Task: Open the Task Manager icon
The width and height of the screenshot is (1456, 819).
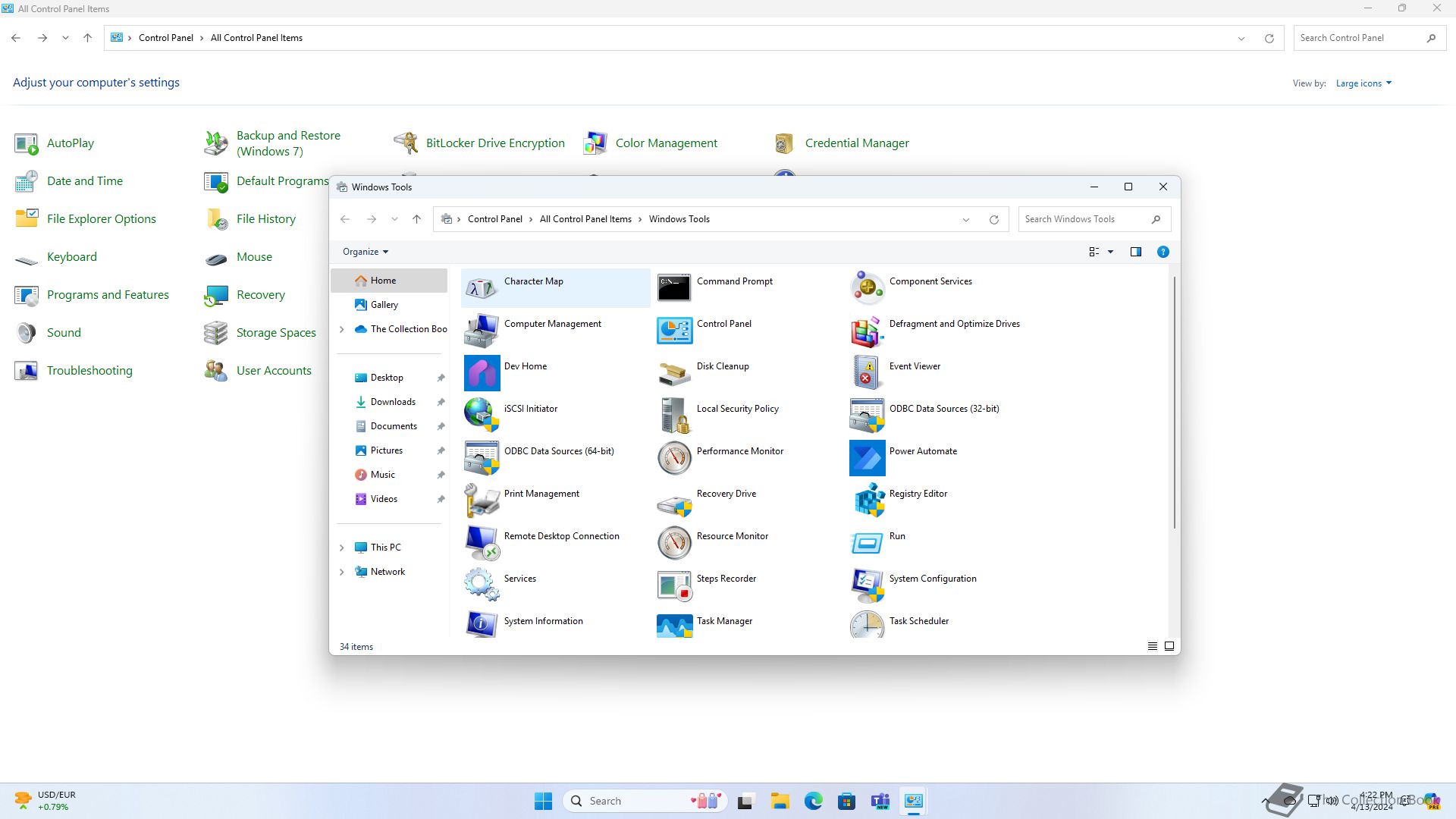Action: pos(674,625)
